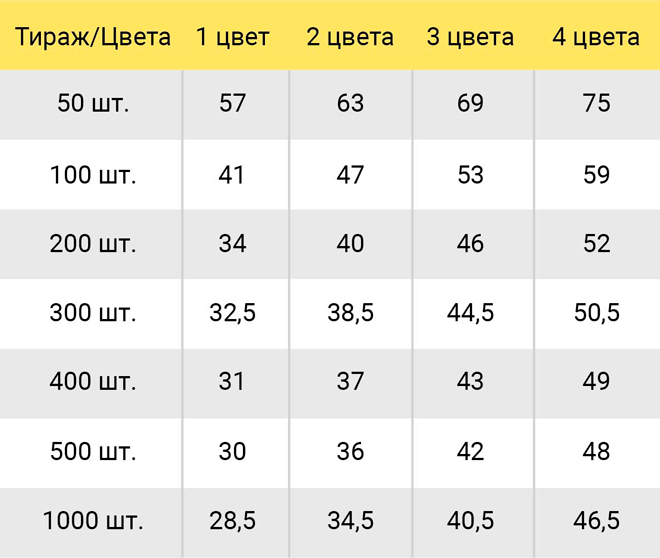
Task: Select the cell with value 47
Action: click(x=350, y=175)
